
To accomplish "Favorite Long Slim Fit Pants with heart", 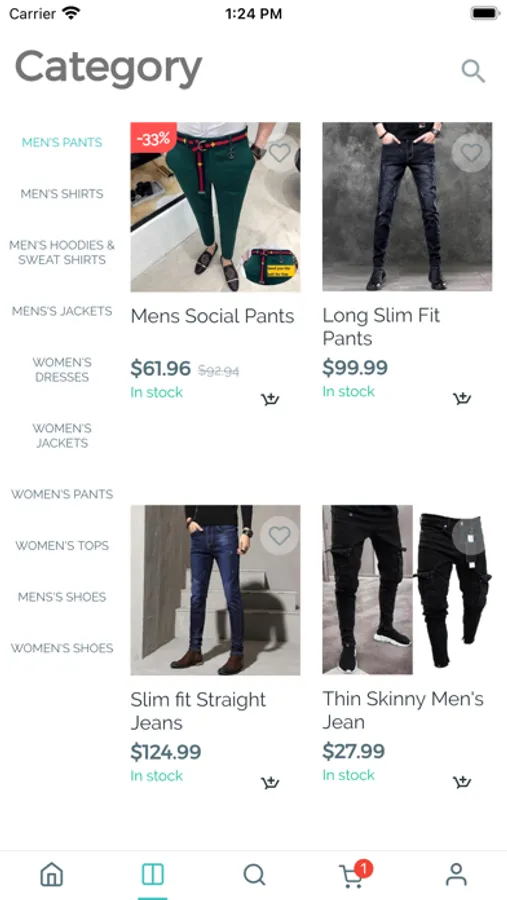I will pyautogui.click(x=471, y=153).
